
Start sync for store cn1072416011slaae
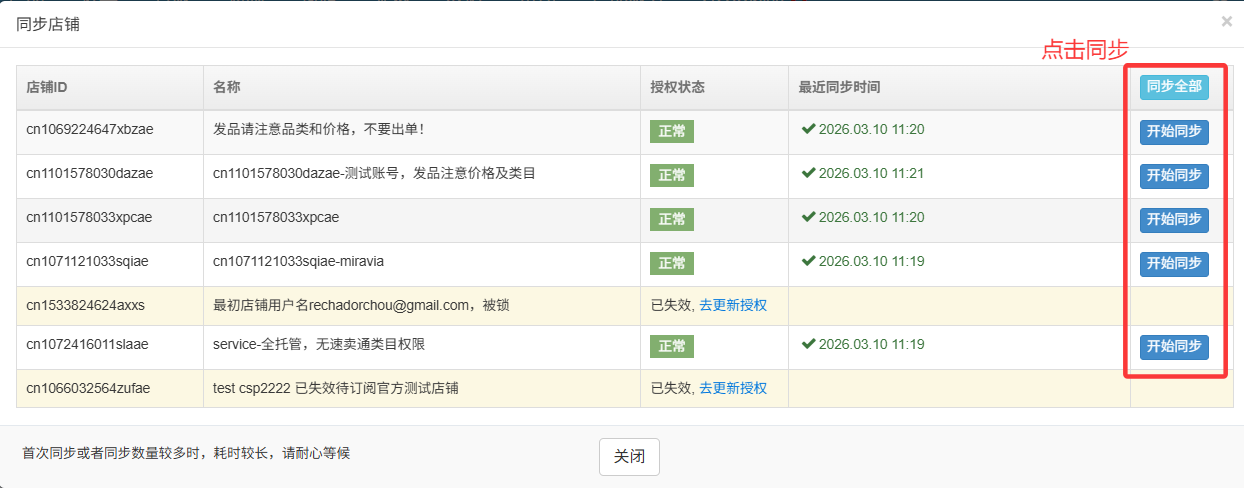[1174, 347]
